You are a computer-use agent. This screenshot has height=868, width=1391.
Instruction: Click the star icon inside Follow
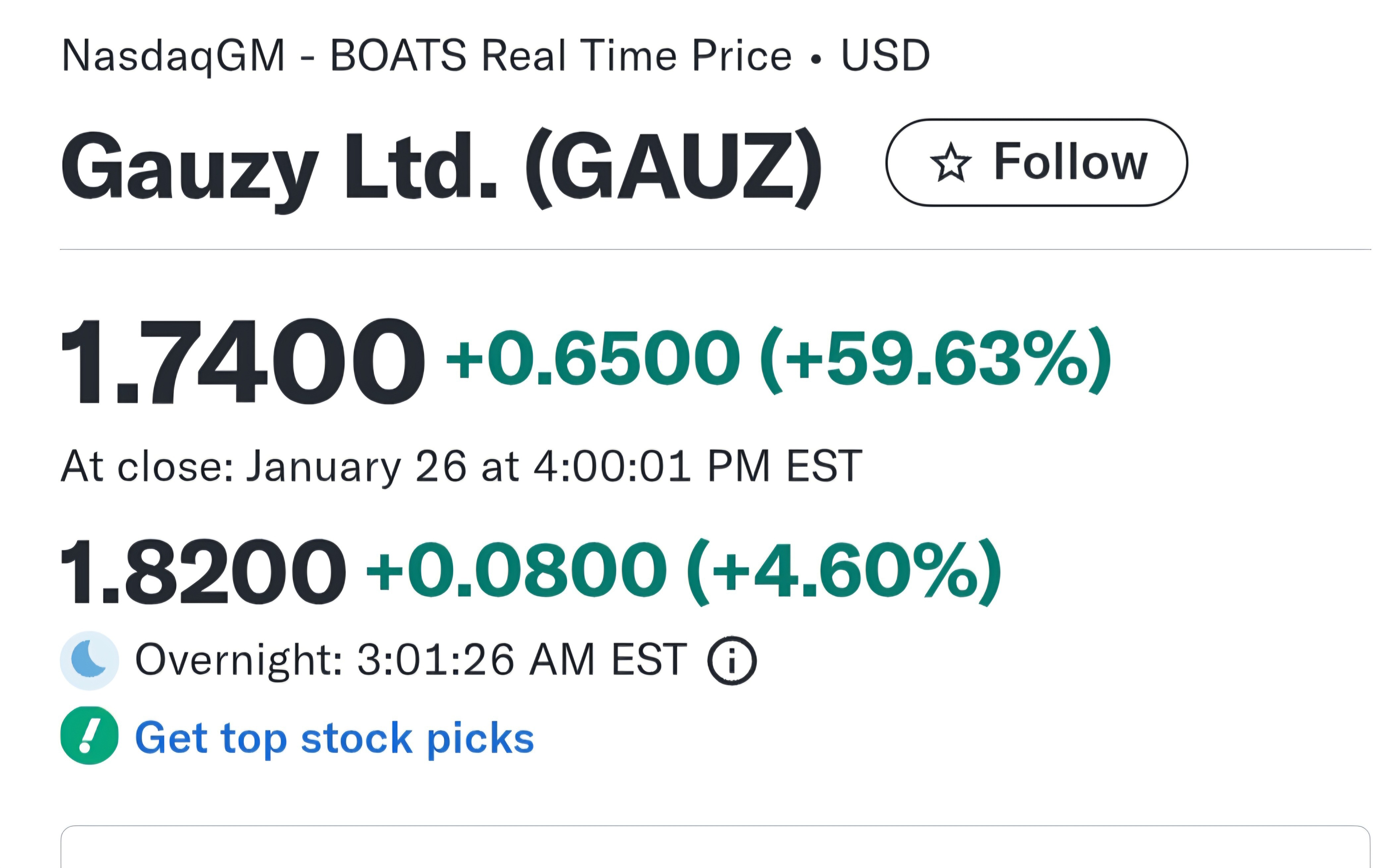point(951,163)
